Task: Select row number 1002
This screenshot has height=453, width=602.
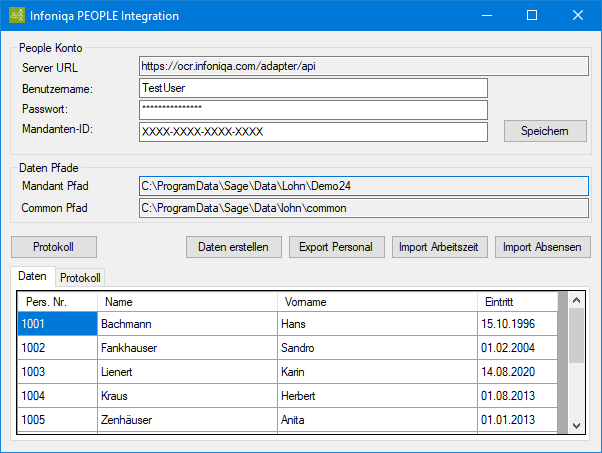Action: [x=58, y=348]
